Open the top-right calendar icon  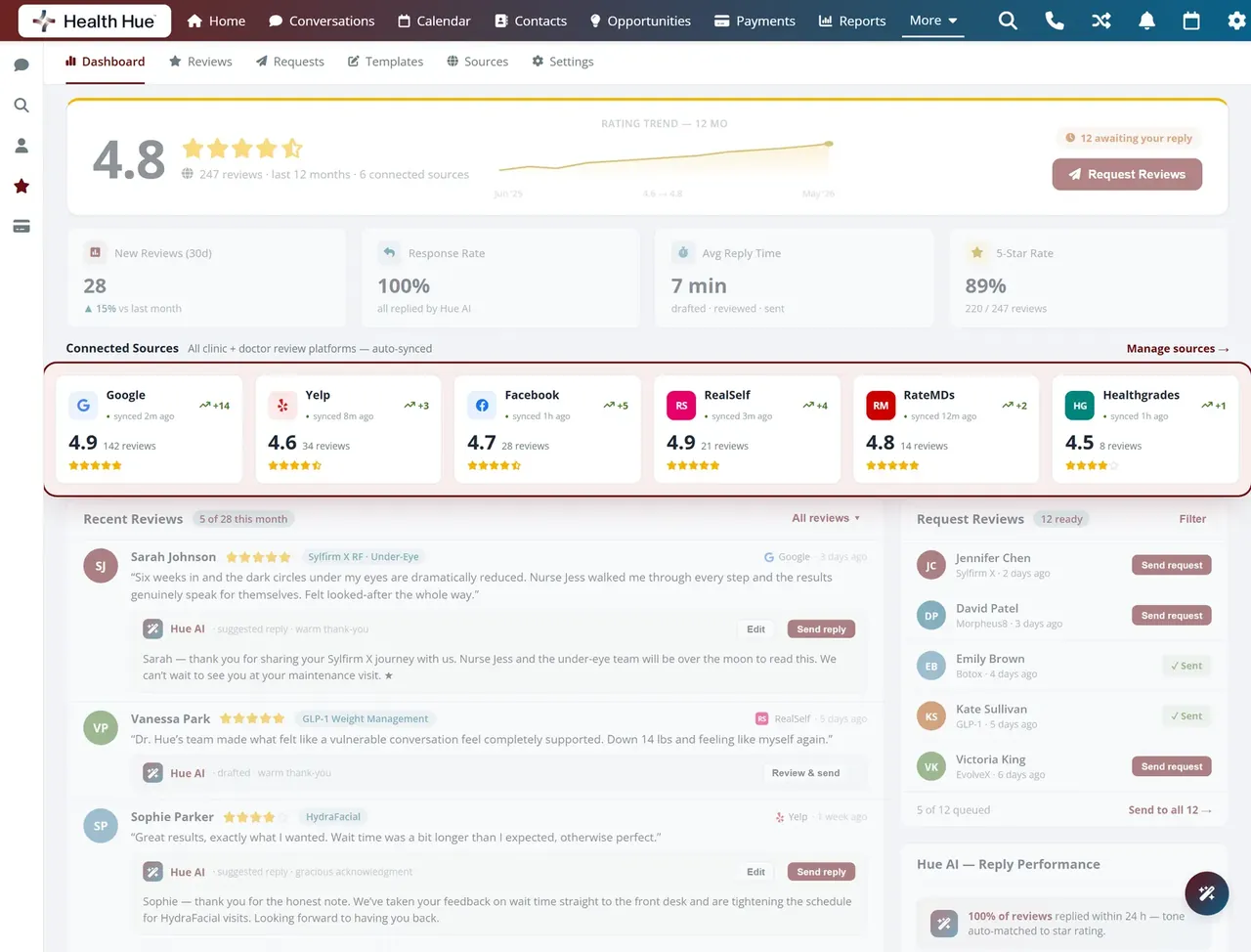tap(1191, 21)
